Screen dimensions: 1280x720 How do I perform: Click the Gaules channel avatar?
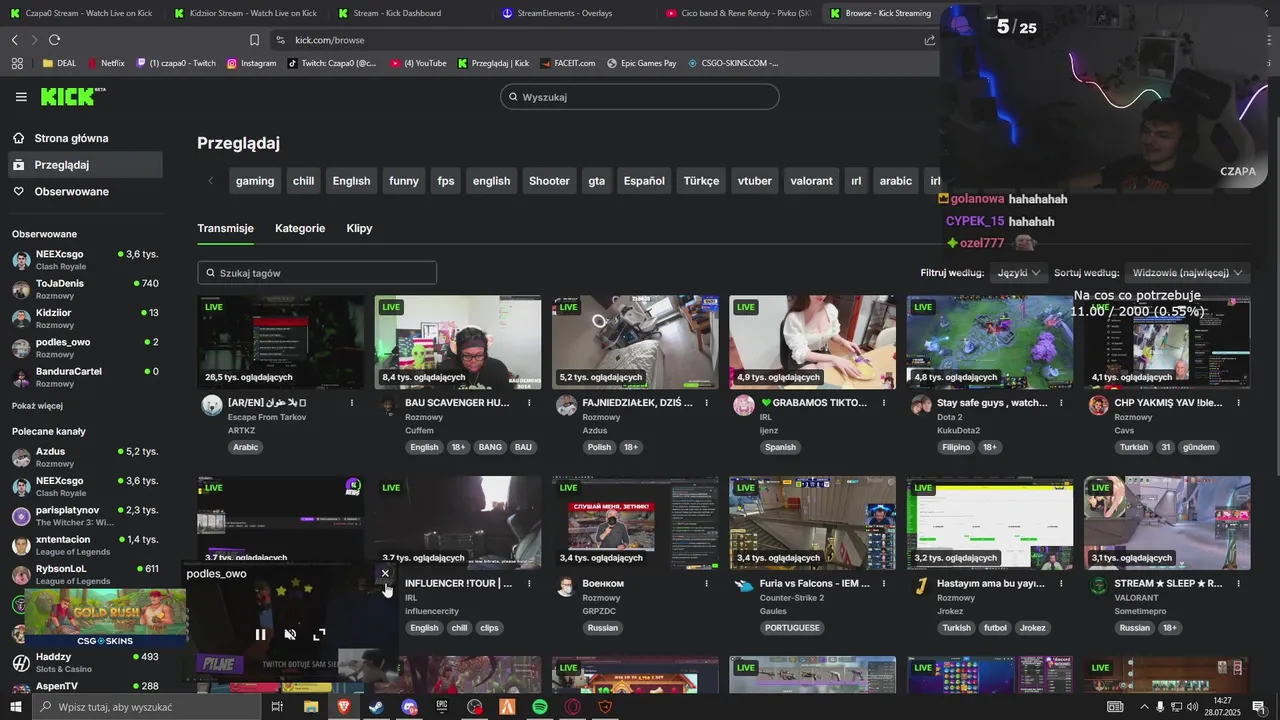coord(744,586)
